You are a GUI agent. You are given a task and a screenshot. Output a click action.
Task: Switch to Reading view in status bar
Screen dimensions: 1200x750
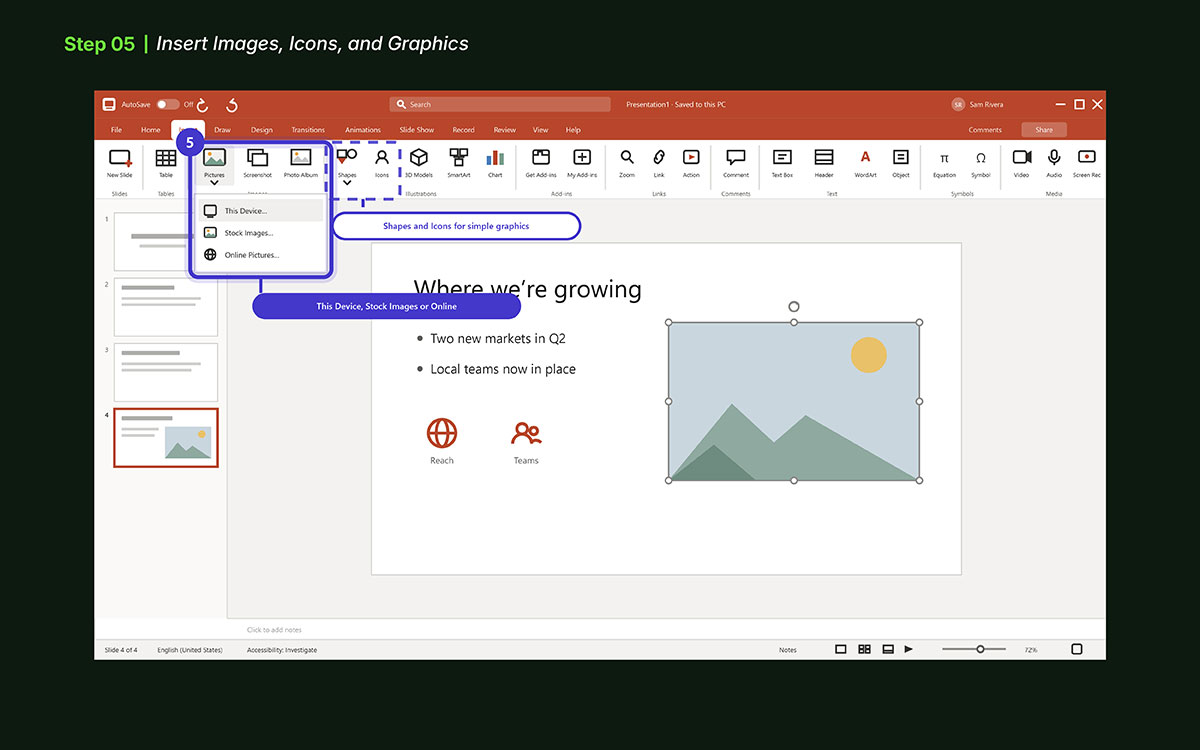pos(887,649)
